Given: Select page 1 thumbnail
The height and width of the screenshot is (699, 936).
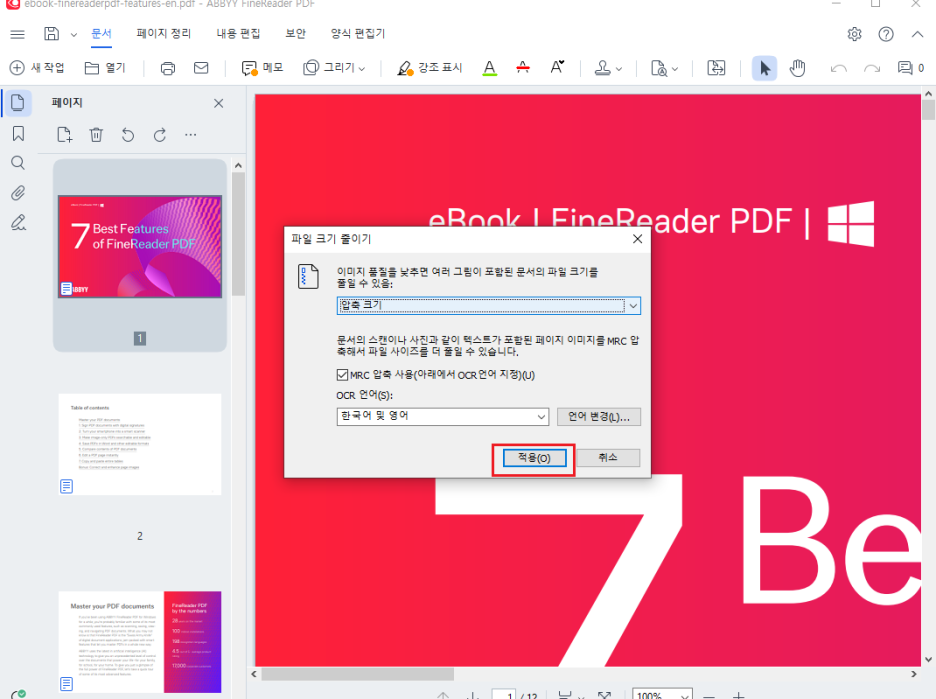Looking at the screenshot, I should pos(140,247).
